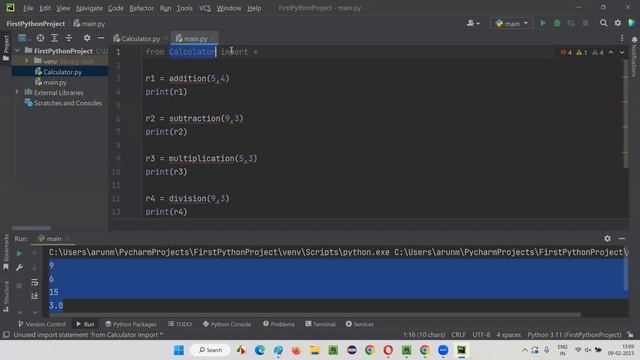The height and width of the screenshot is (360, 640).
Task: Open the Refactor menu
Action: 141,8
